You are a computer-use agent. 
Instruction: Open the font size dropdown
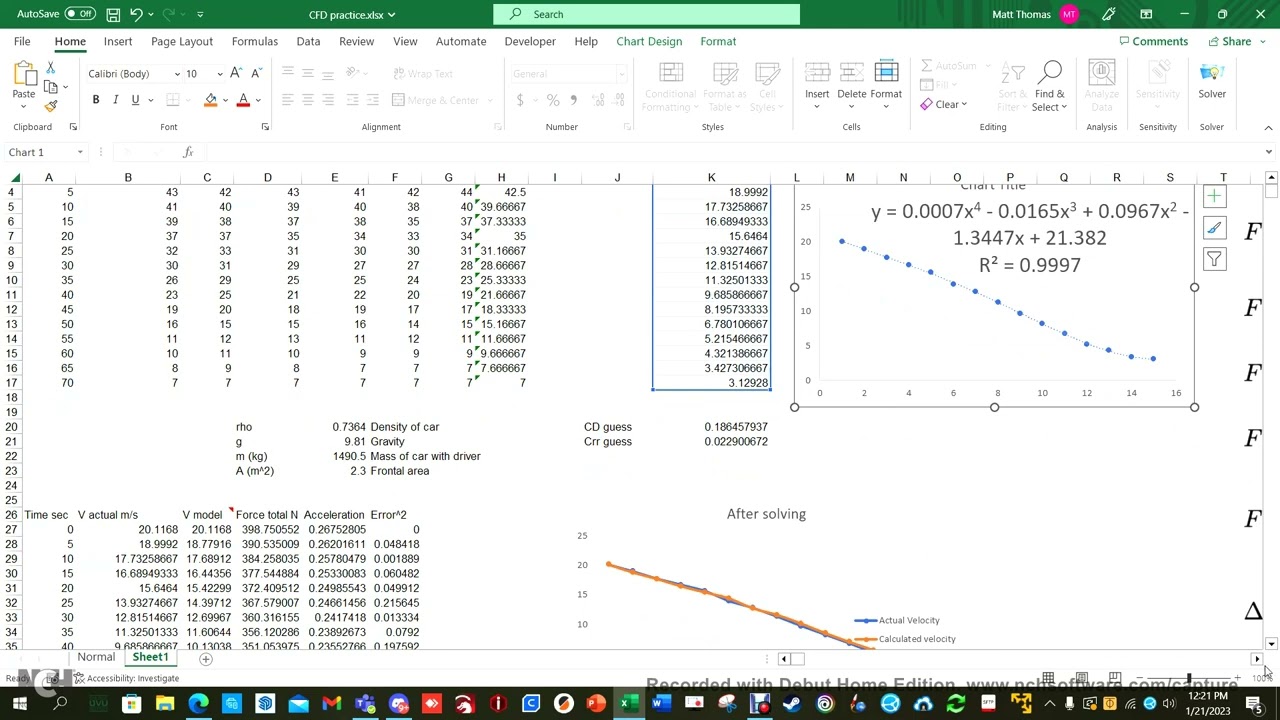220,74
